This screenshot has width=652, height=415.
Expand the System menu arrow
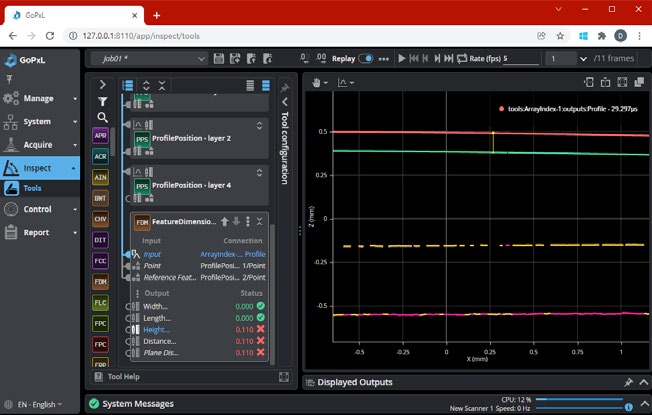click(75, 122)
